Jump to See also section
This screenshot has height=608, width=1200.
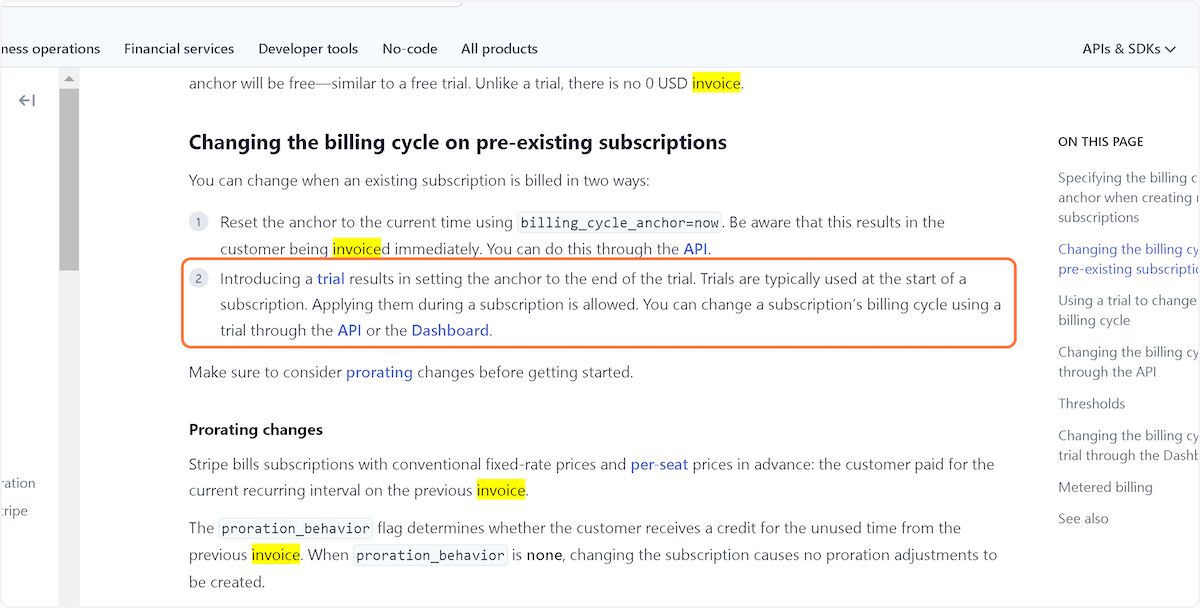click(x=1083, y=519)
